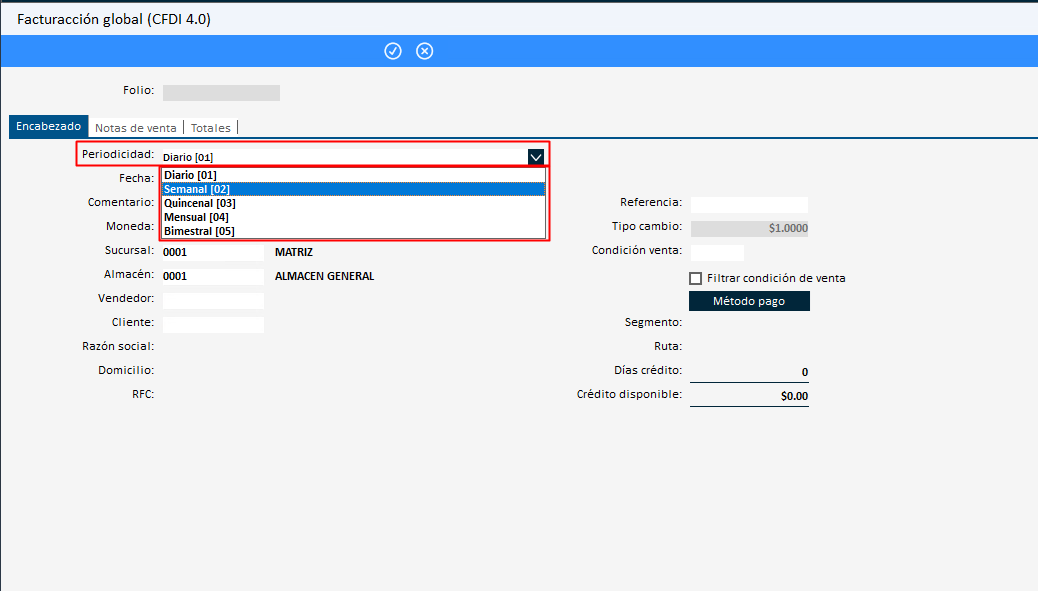Focus the Cliente input field
Image resolution: width=1038 pixels, height=591 pixels.
(x=213, y=324)
